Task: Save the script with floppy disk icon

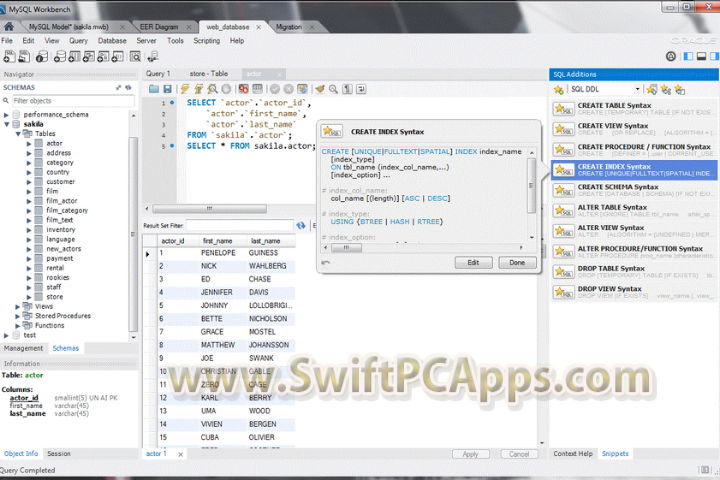Action: (168, 89)
